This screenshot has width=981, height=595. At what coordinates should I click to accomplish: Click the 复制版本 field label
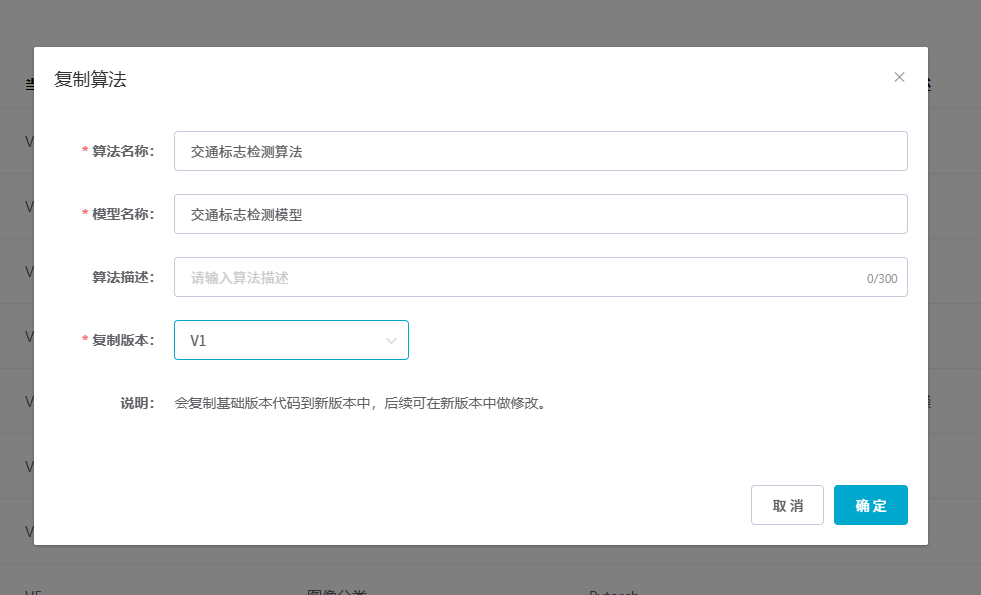tap(122, 341)
